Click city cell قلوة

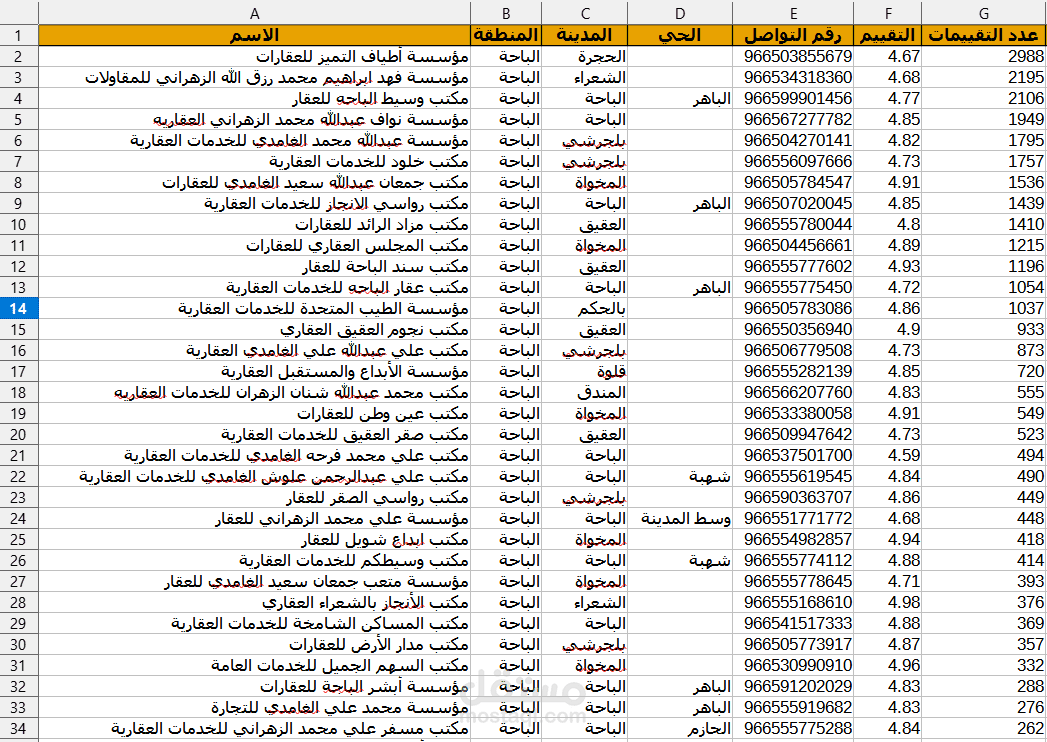tap(585, 371)
